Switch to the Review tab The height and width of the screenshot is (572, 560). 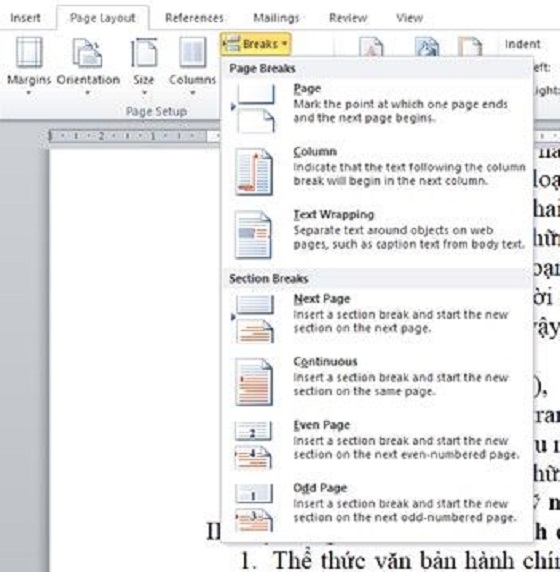coord(348,18)
